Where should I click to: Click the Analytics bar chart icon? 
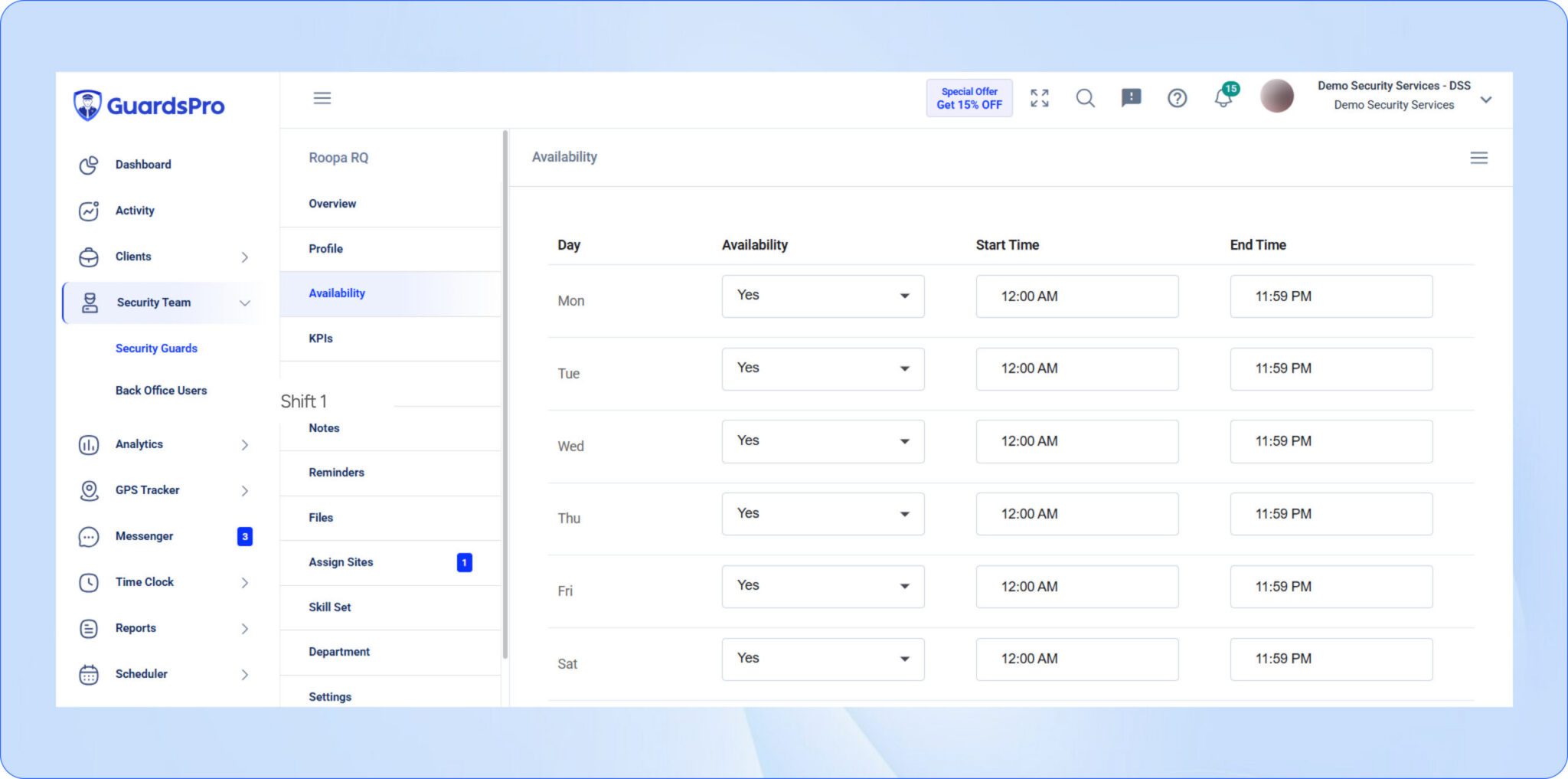89,444
